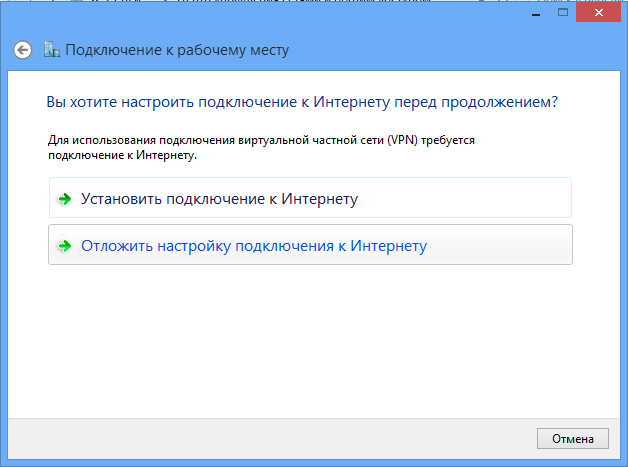Image resolution: width=628 pixels, height=467 pixels.
Task: Click blank right end of the "Установить подключение" box
Action: pos(500,198)
